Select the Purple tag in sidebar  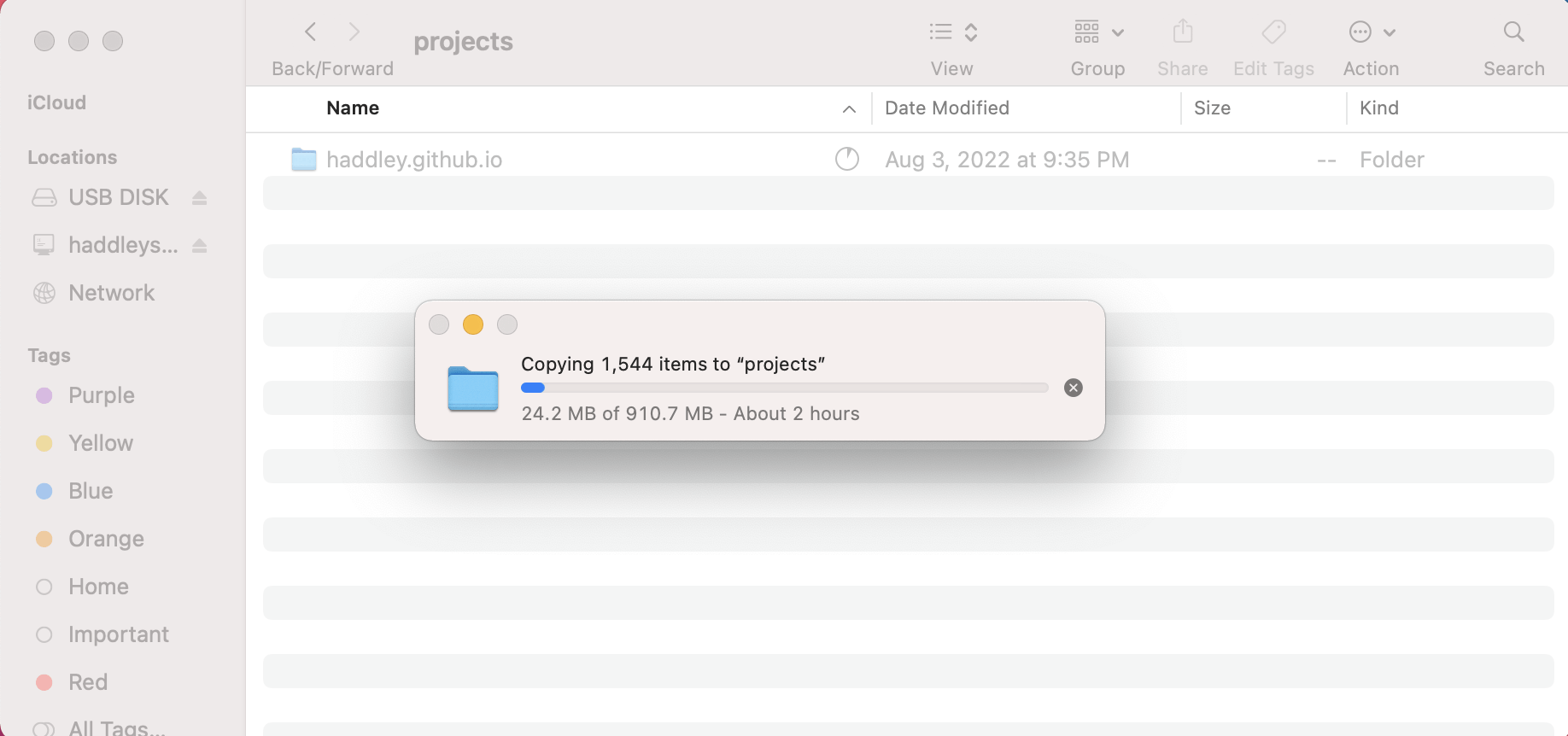tap(101, 395)
